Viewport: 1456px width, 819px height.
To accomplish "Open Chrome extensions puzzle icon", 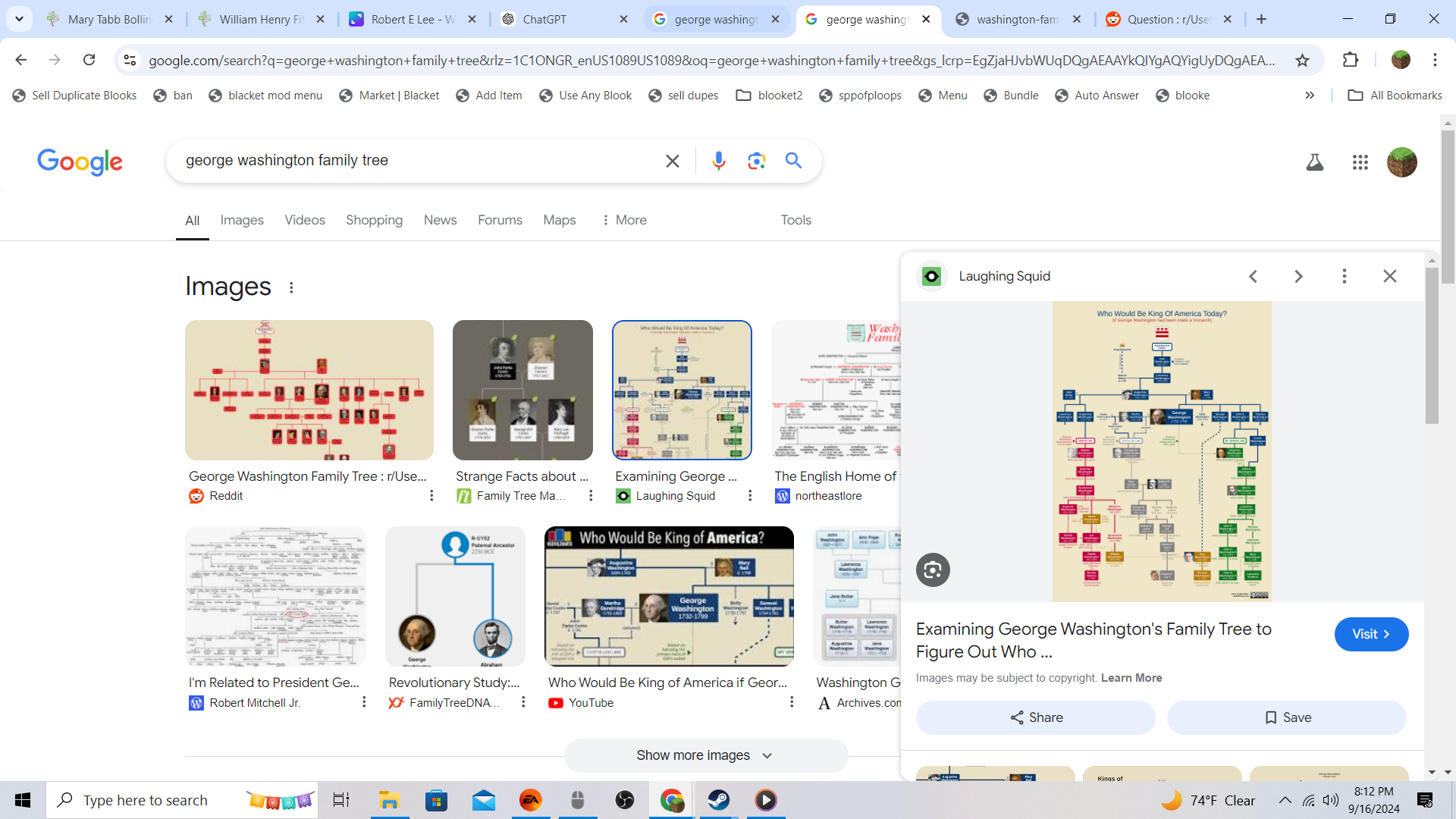I will tap(1351, 60).
